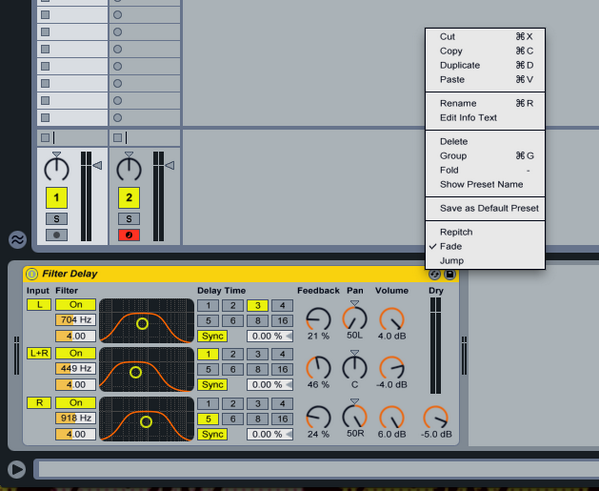
Task: Adjust track 1 pan knob
Action: [57, 169]
